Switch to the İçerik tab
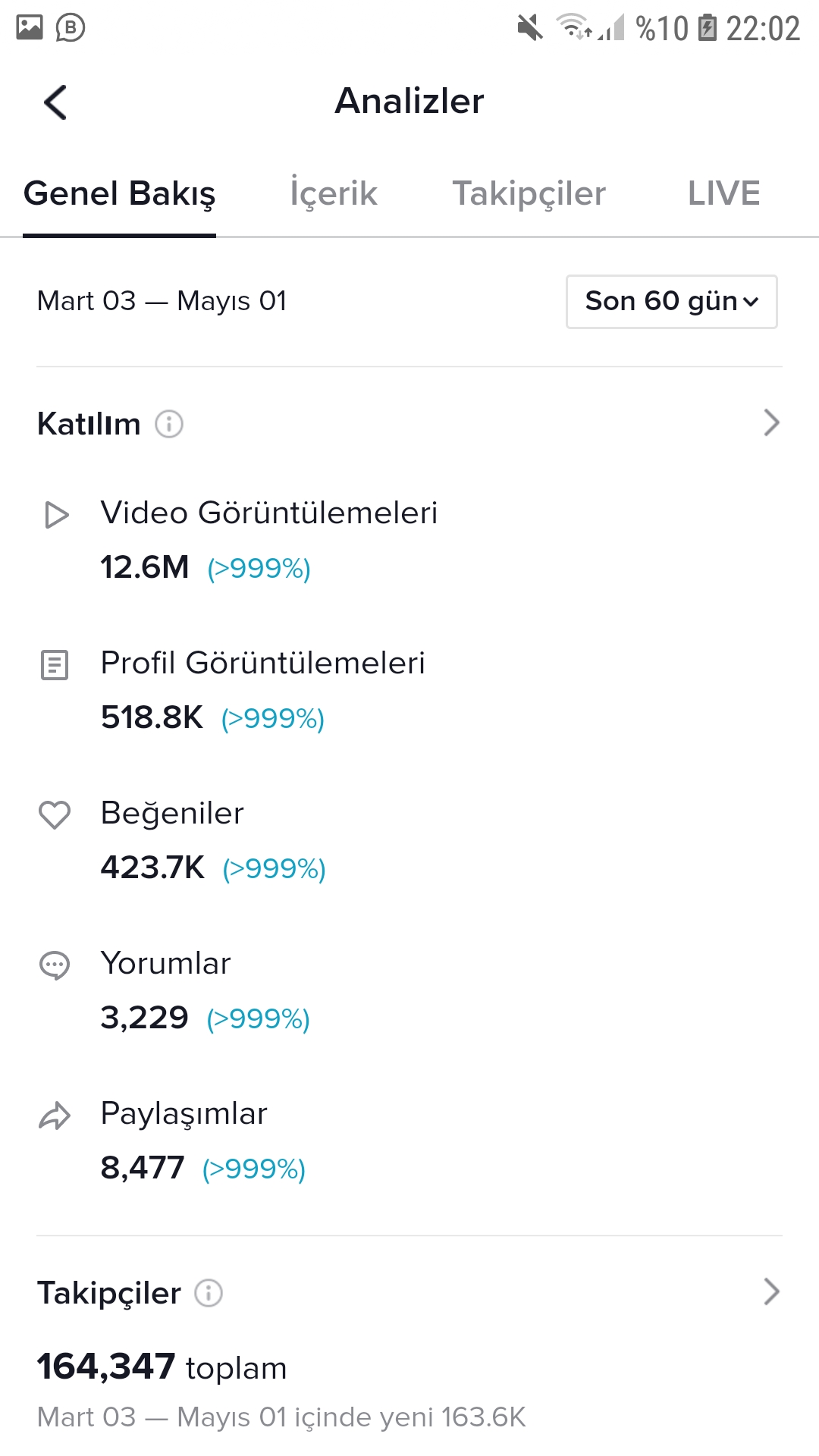 [334, 193]
